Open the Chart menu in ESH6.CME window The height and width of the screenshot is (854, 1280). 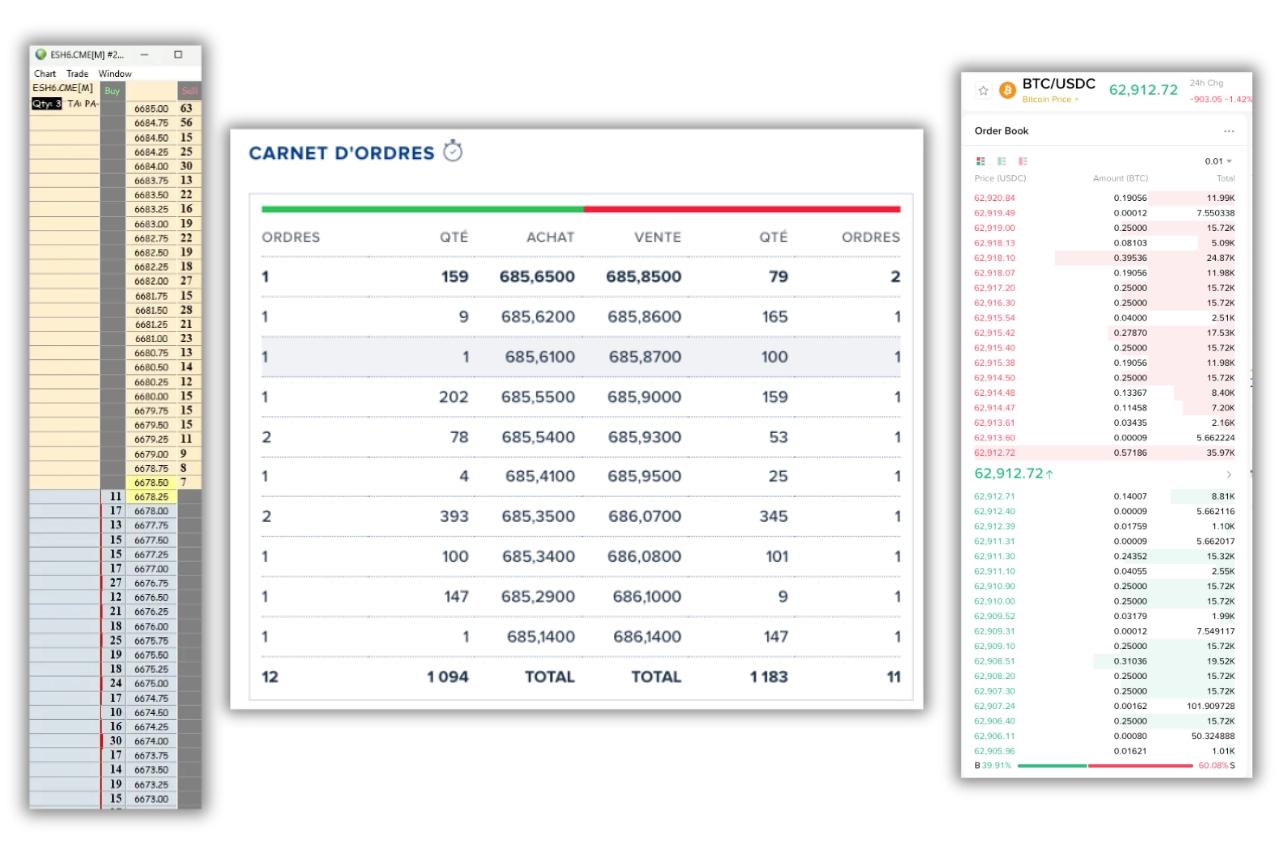46,74
